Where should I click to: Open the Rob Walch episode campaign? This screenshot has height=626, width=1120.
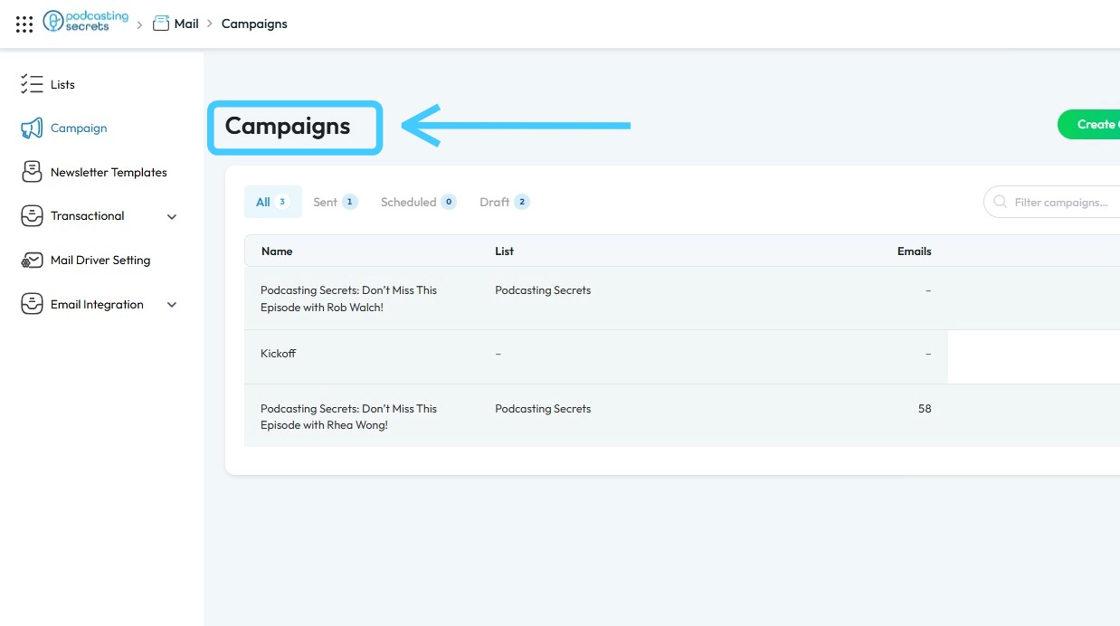click(x=348, y=298)
